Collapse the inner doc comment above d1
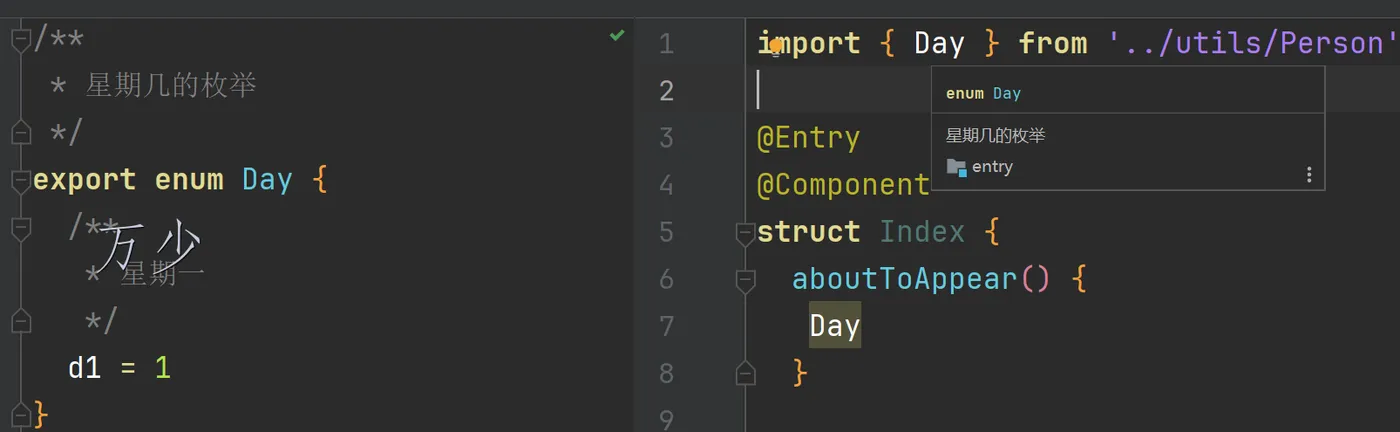Image resolution: width=1400 pixels, height=432 pixels. tap(20, 228)
